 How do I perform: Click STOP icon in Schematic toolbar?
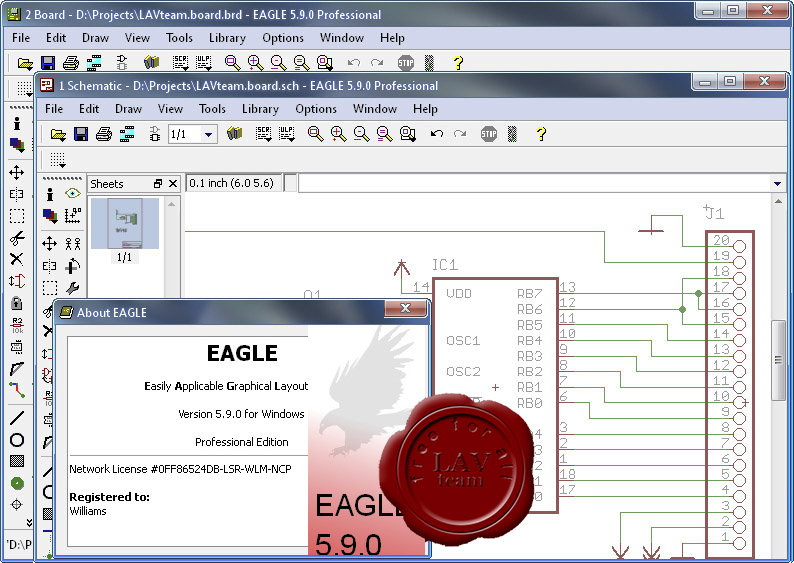point(489,134)
